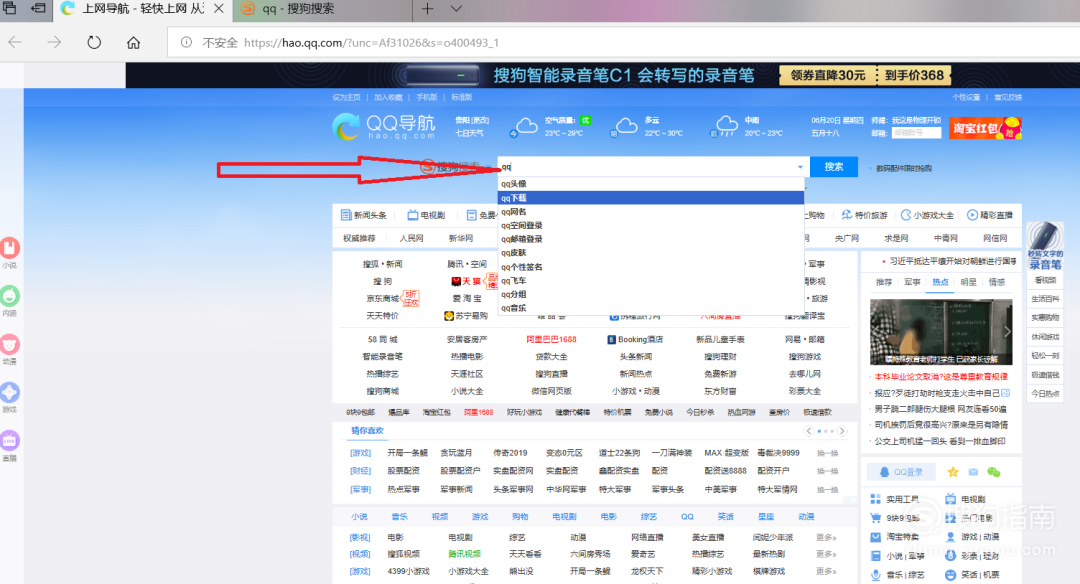The image size is (1080, 584).
Task: Switch to the 'qq - 搜狗搜索' tab
Action: click(322, 9)
